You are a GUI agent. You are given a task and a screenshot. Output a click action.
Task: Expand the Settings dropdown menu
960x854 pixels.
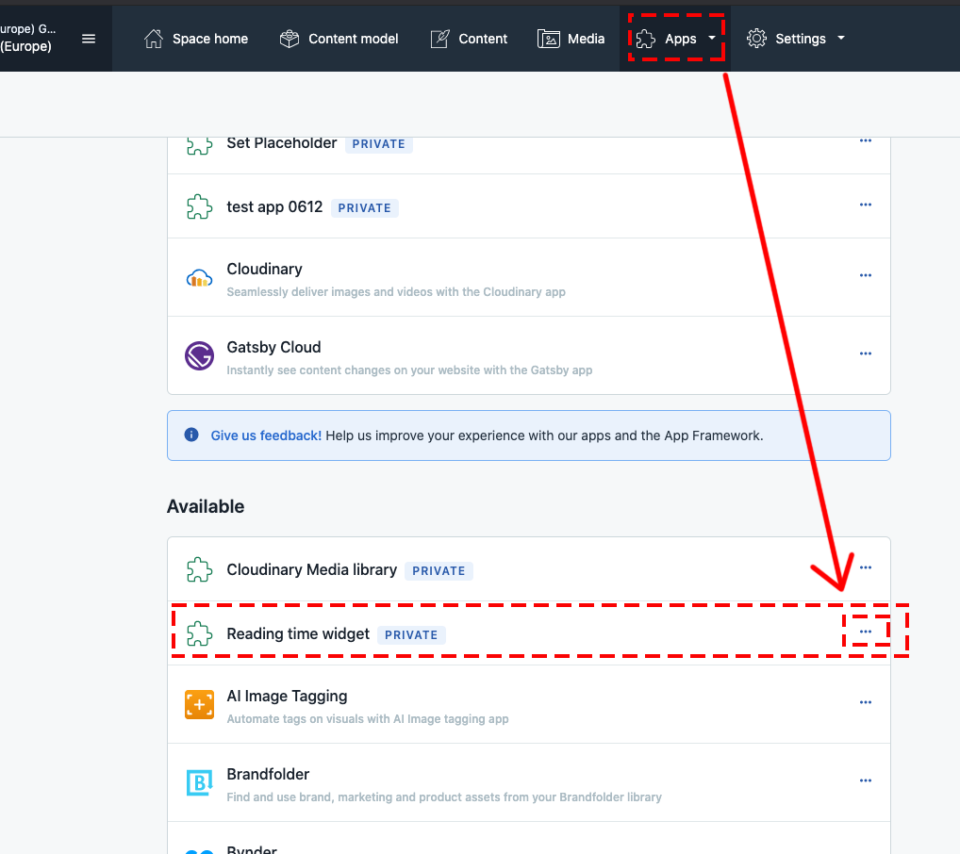(796, 39)
